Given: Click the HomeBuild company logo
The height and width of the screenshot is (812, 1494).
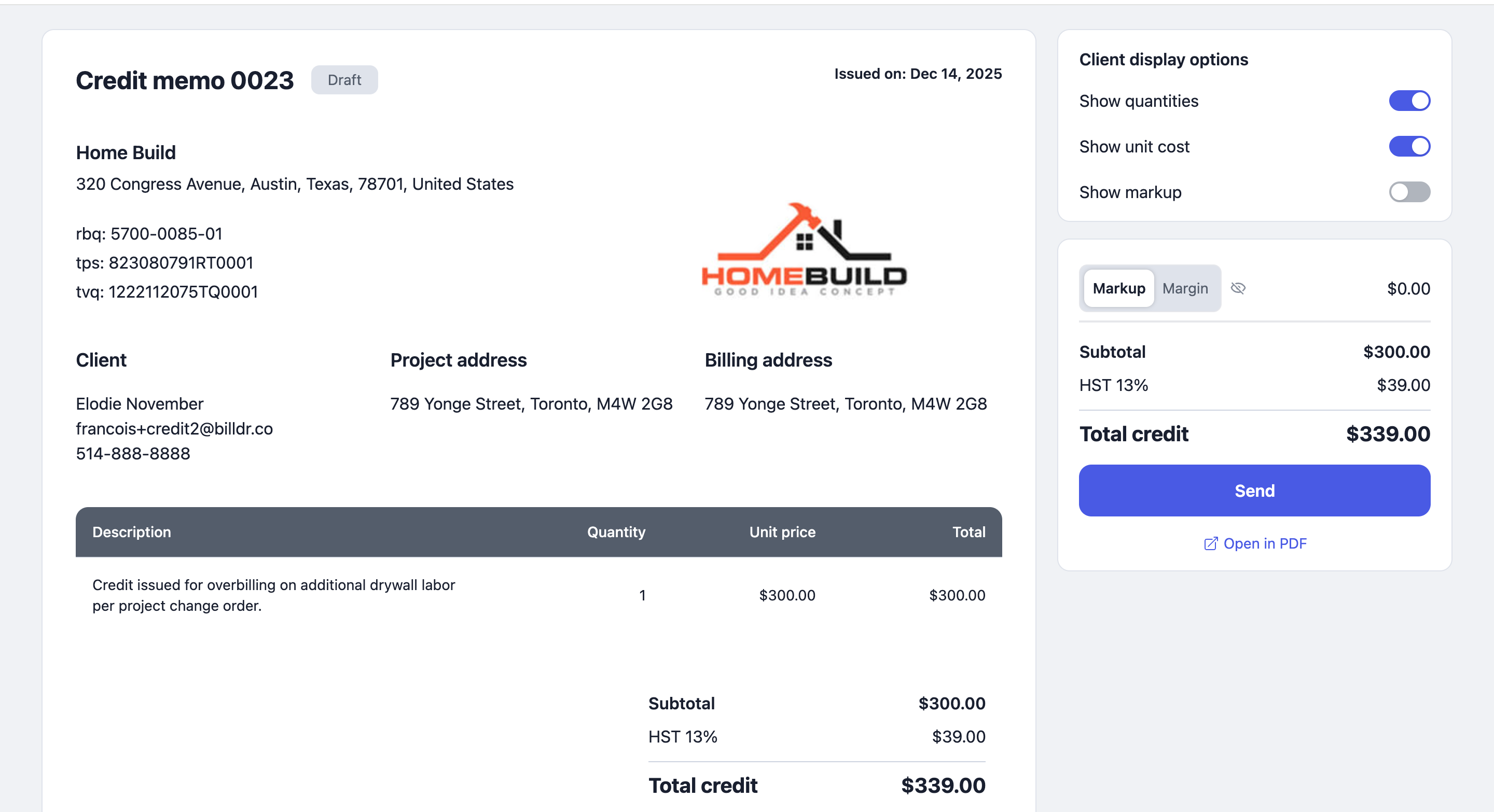Looking at the screenshot, I should pos(804,249).
